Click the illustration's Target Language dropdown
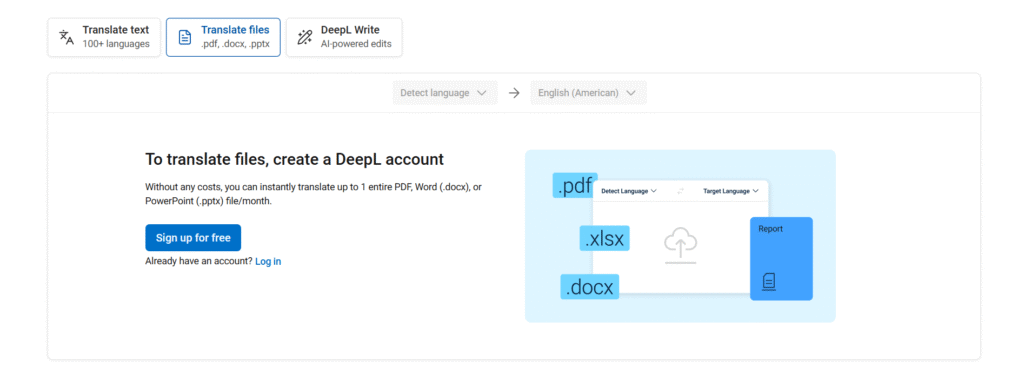Image resolution: width=1024 pixels, height=382 pixels. [x=731, y=191]
